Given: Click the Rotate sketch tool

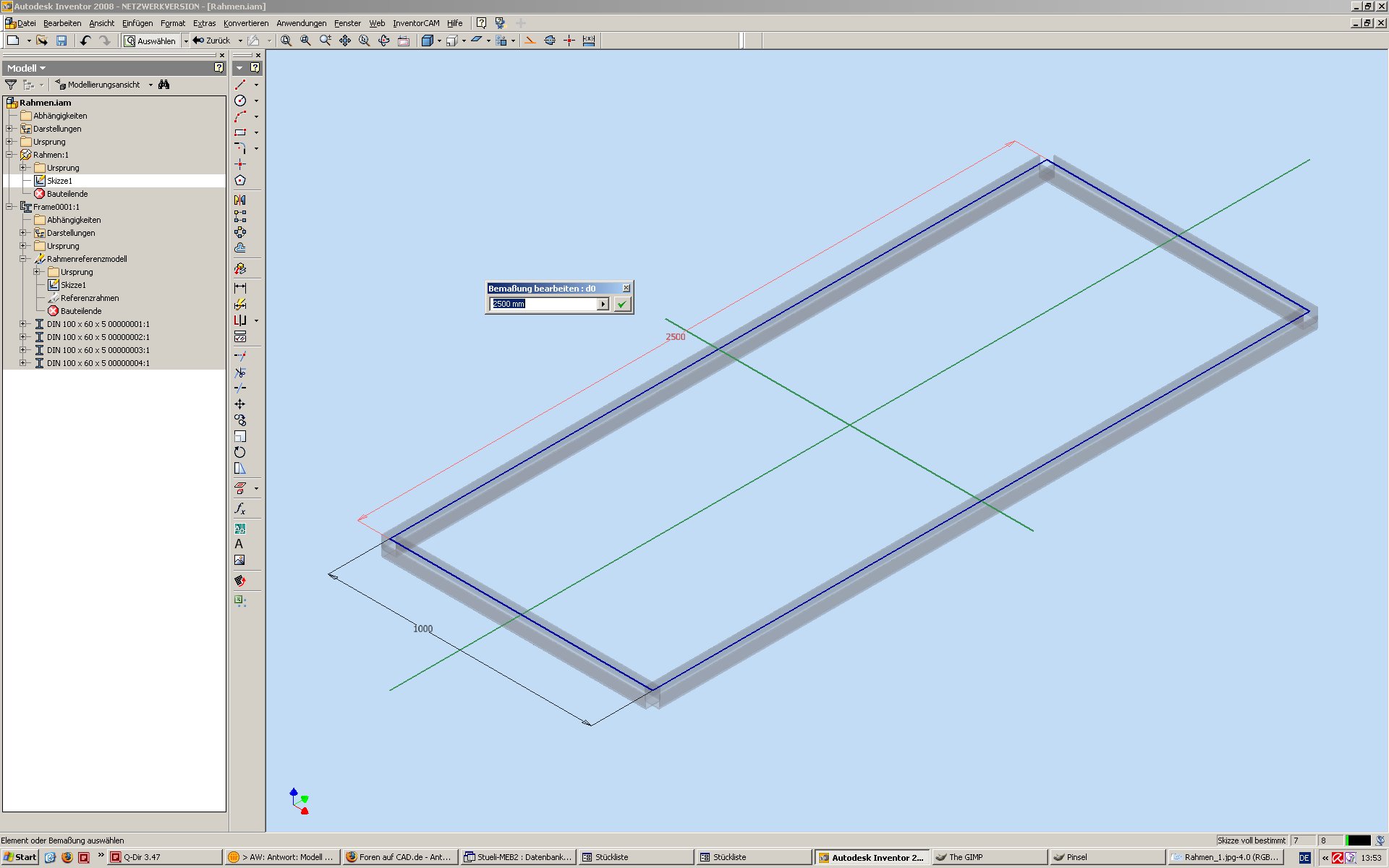Looking at the screenshot, I should click(240, 452).
